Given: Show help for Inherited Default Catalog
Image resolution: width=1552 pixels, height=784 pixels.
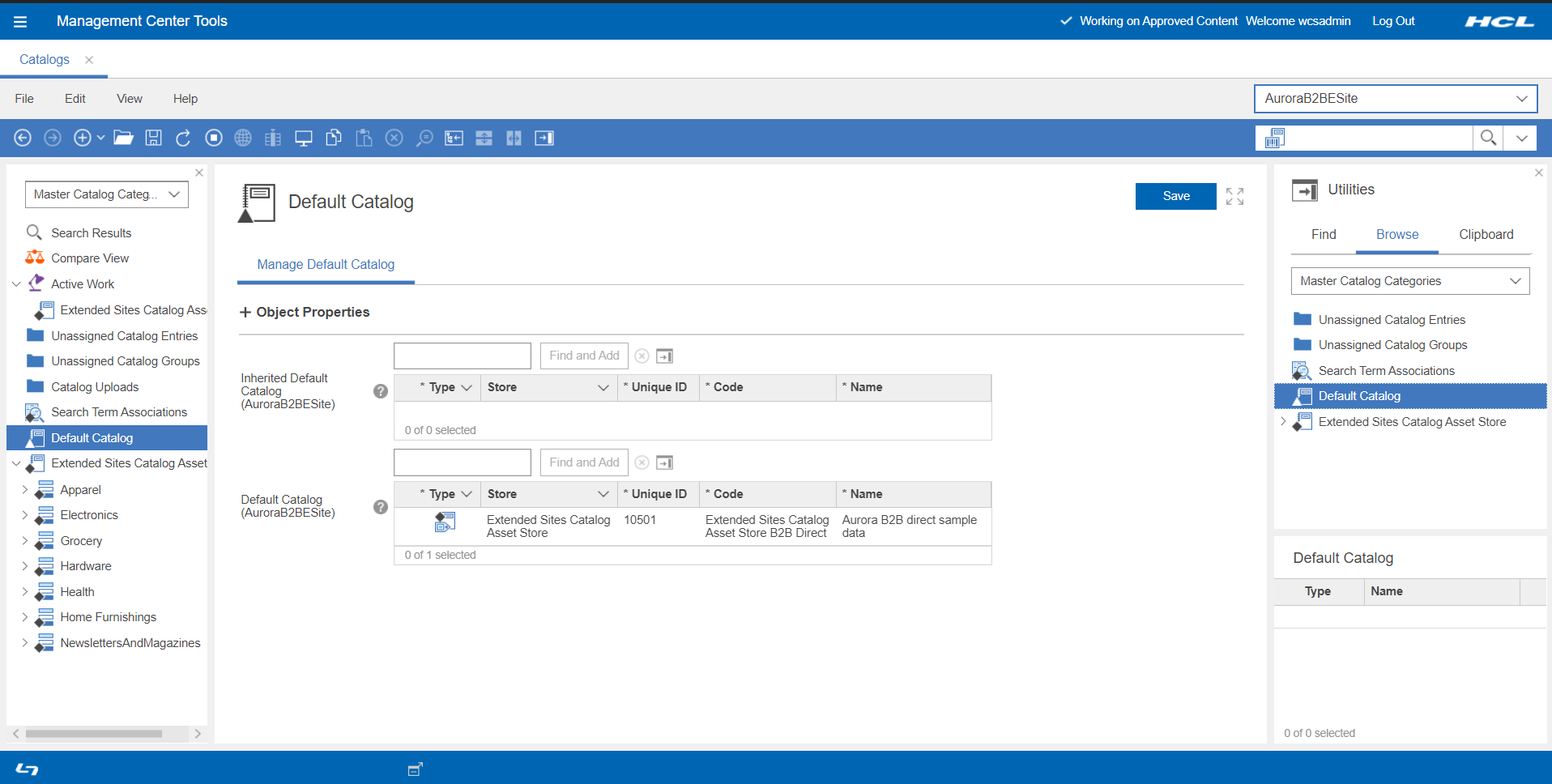Looking at the screenshot, I should tap(381, 391).
